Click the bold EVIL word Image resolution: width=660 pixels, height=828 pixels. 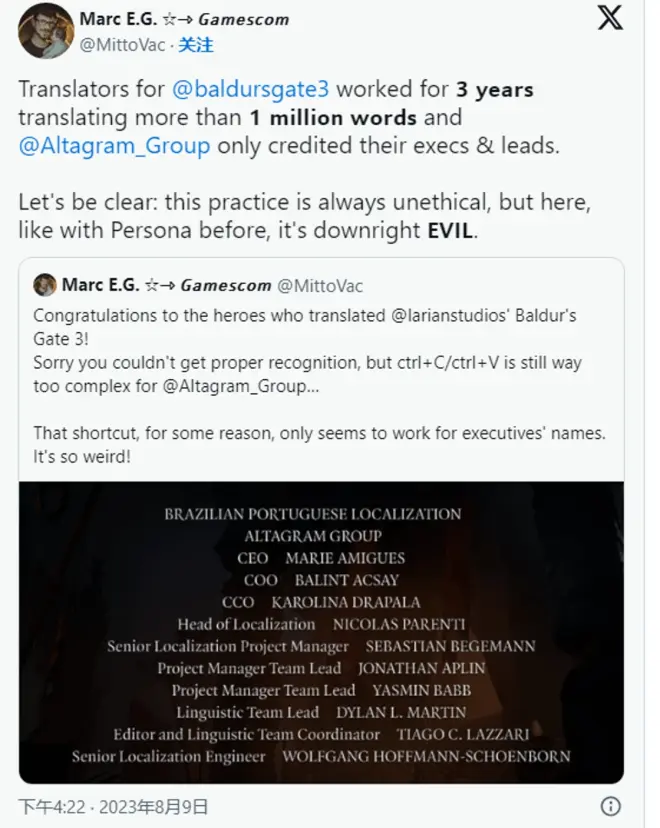click(x=446, y=230)
